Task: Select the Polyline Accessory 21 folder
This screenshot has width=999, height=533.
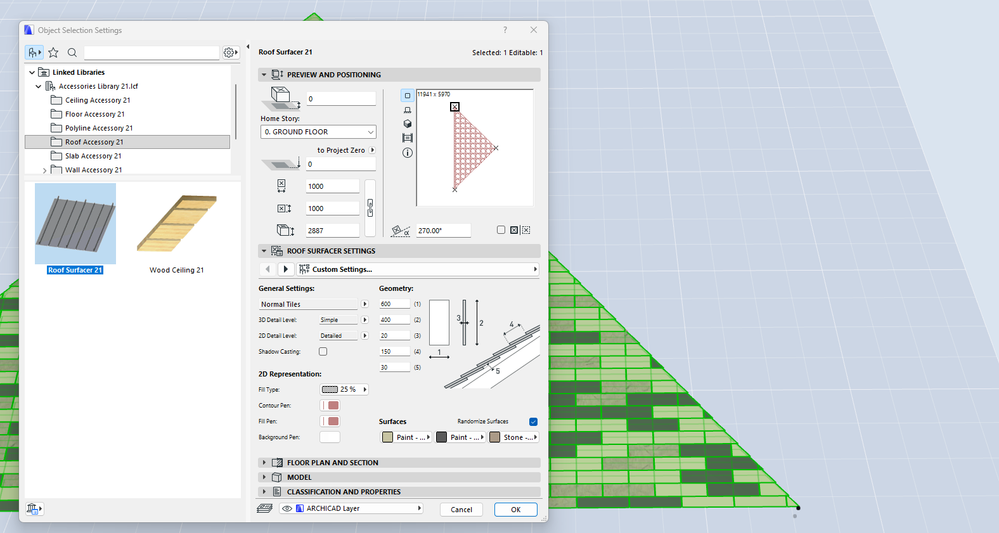Action: [99, 128]
